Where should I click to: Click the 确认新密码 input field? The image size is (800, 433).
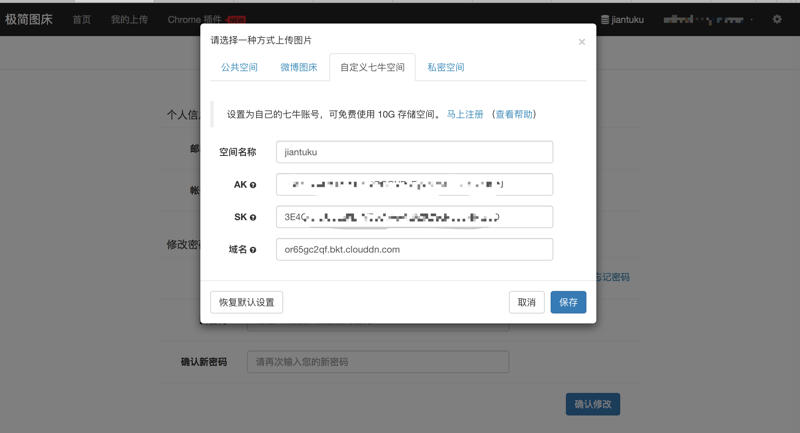(378, 362)
